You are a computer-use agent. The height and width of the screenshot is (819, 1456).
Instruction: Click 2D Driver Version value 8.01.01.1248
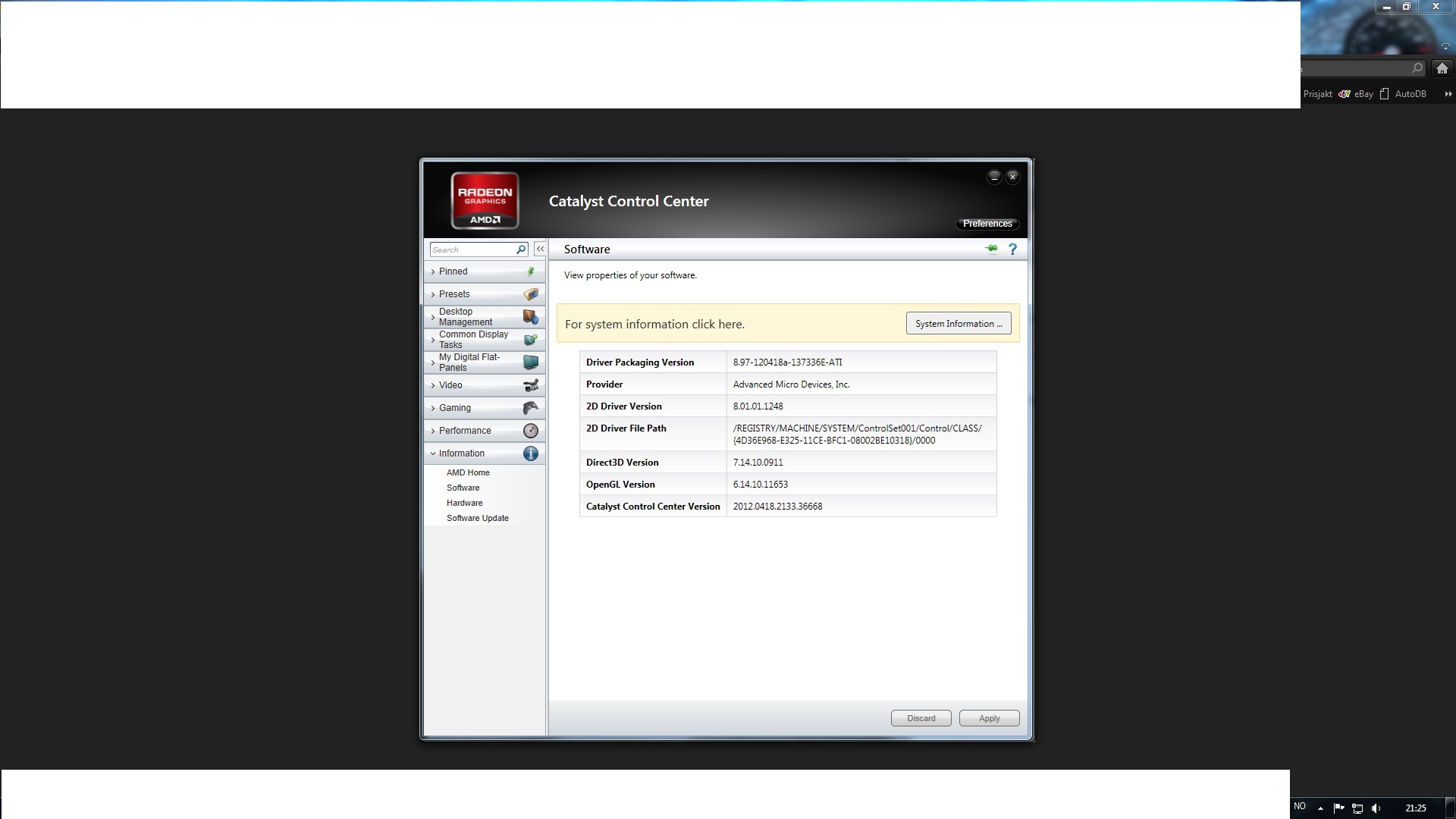[x=758, y=406]
